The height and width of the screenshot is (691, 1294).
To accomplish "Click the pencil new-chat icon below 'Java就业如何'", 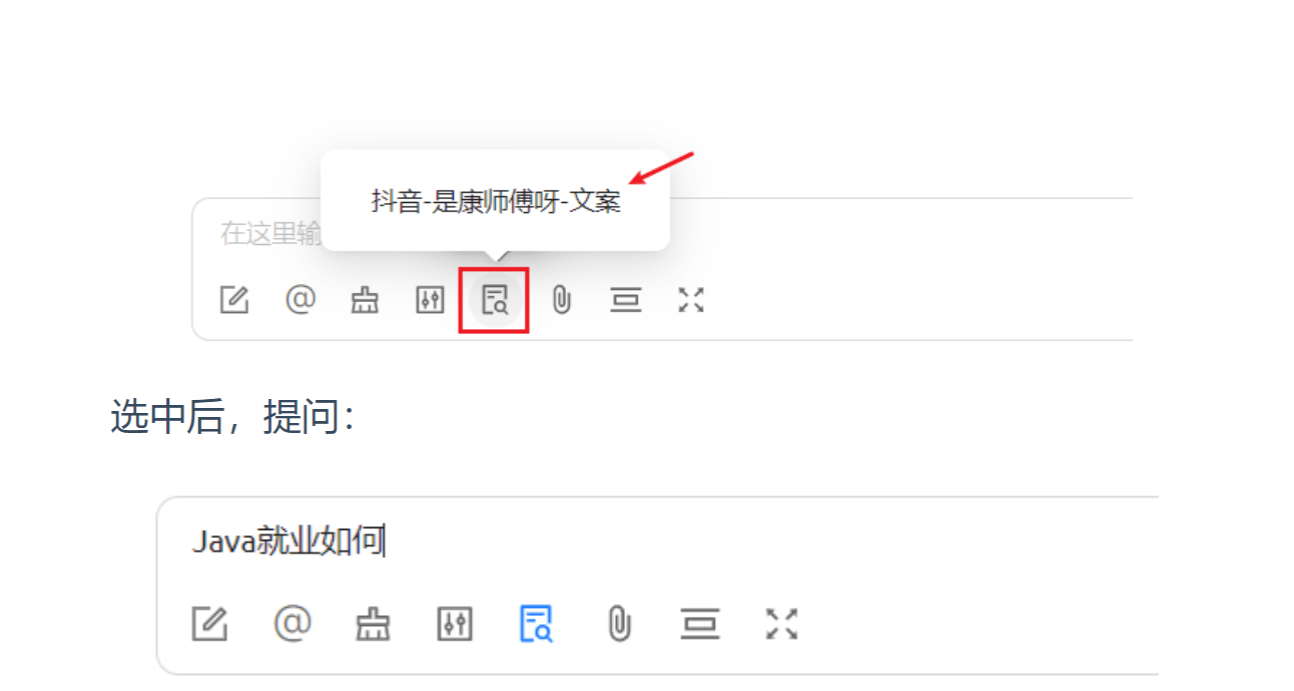I will 210,625.
